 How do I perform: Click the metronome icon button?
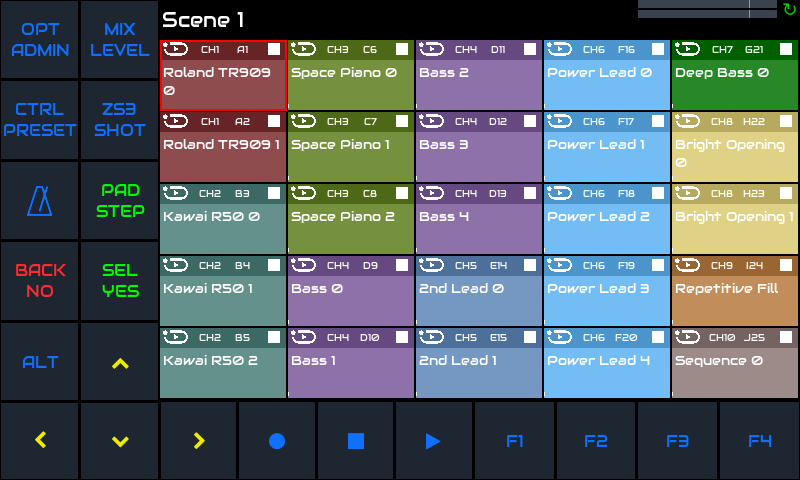40,200
